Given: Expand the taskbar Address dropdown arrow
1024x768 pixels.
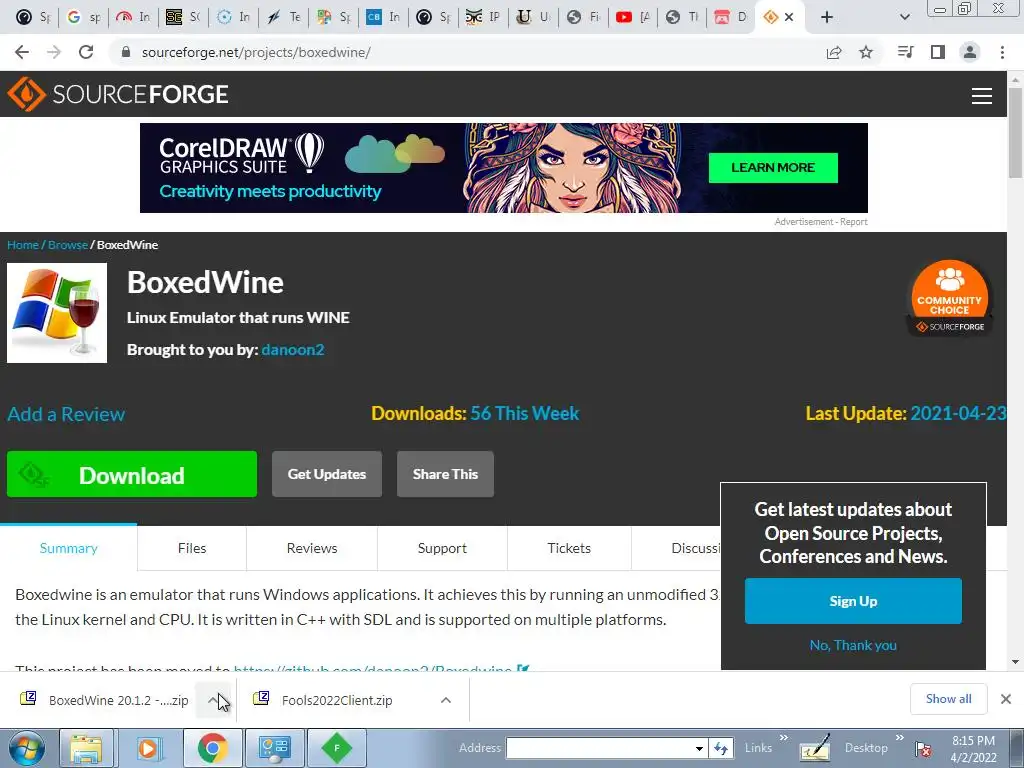Looking at the screenshot, I should click(x=699, y=748).
